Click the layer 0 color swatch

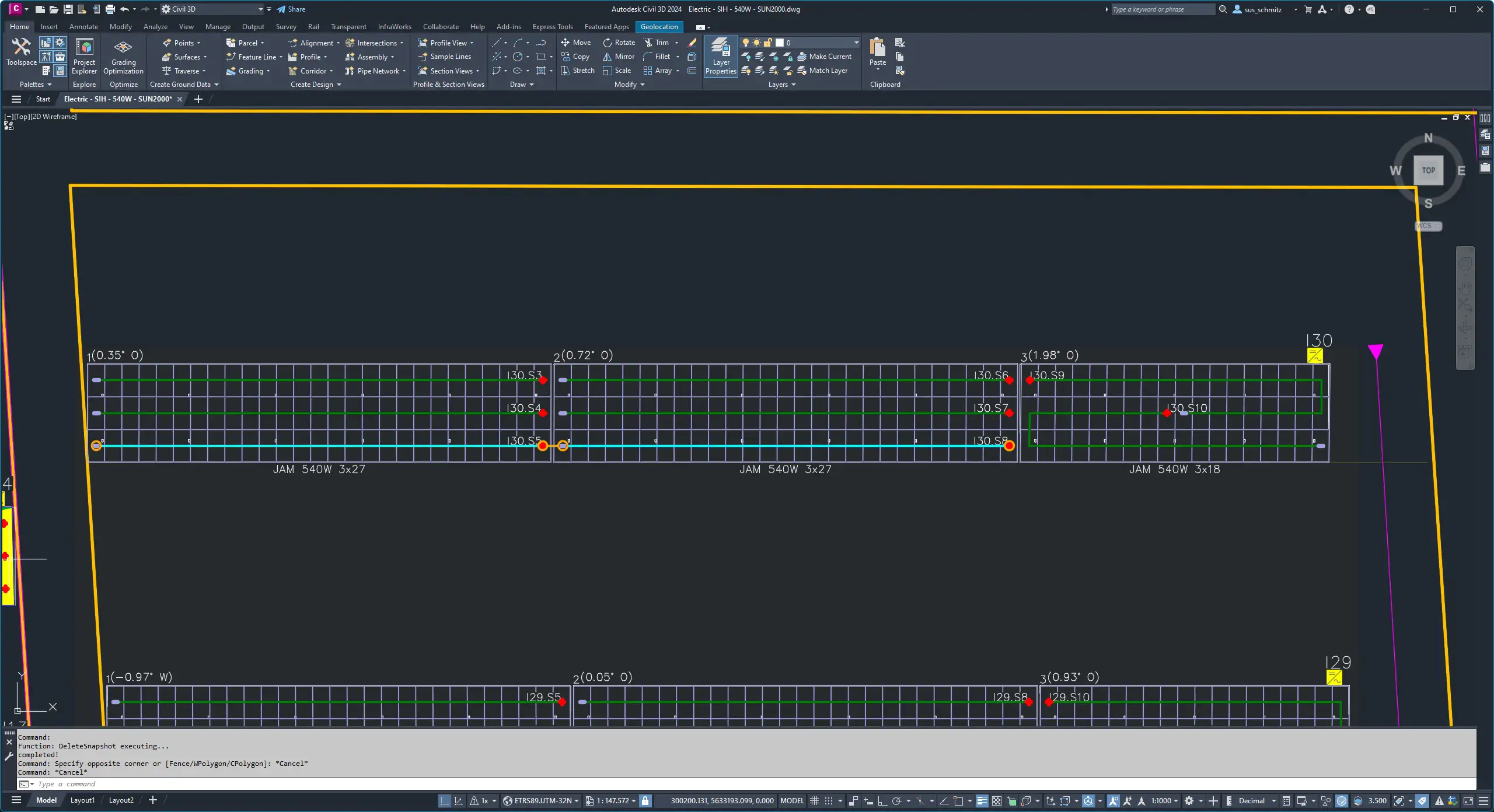(780, 43)
